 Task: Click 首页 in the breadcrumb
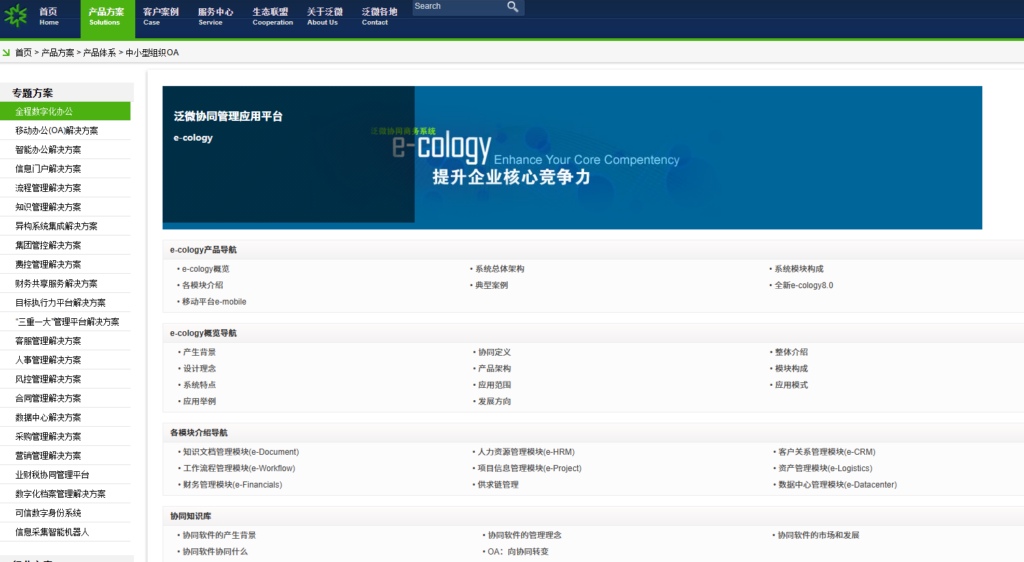(24, 53)
